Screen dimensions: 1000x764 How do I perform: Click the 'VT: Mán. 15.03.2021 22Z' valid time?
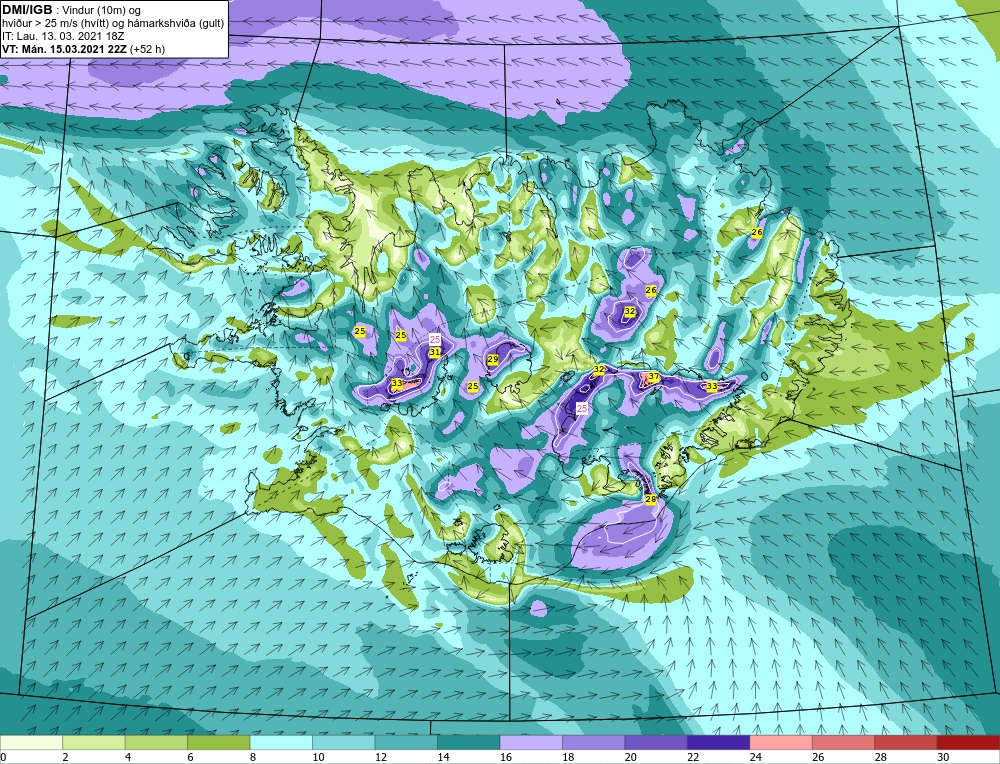[64, 48]
